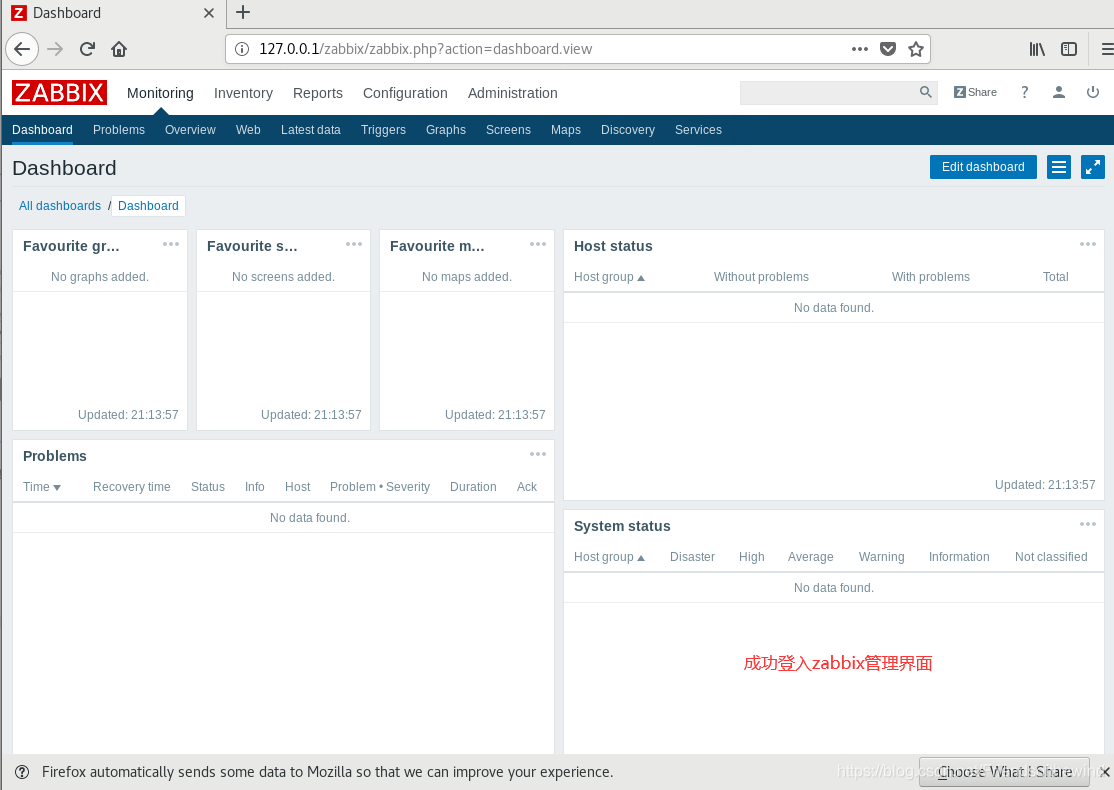Image resolution: width=1114 pixels, height=790 pixels.
Task: Click the 'Not classified' column header
Action: [x=1051, y=557]
